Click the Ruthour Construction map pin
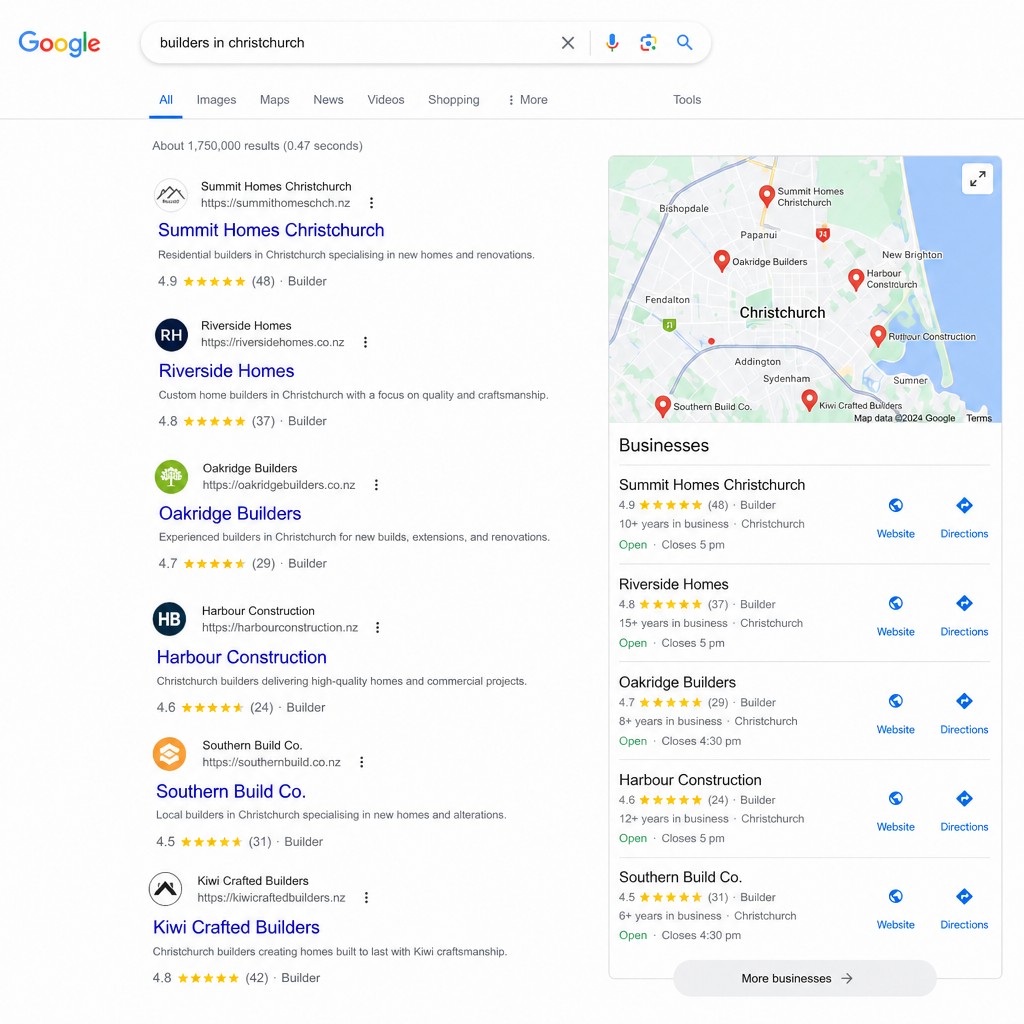The width and height of the screenshot is (1024, 1024). 878,336
